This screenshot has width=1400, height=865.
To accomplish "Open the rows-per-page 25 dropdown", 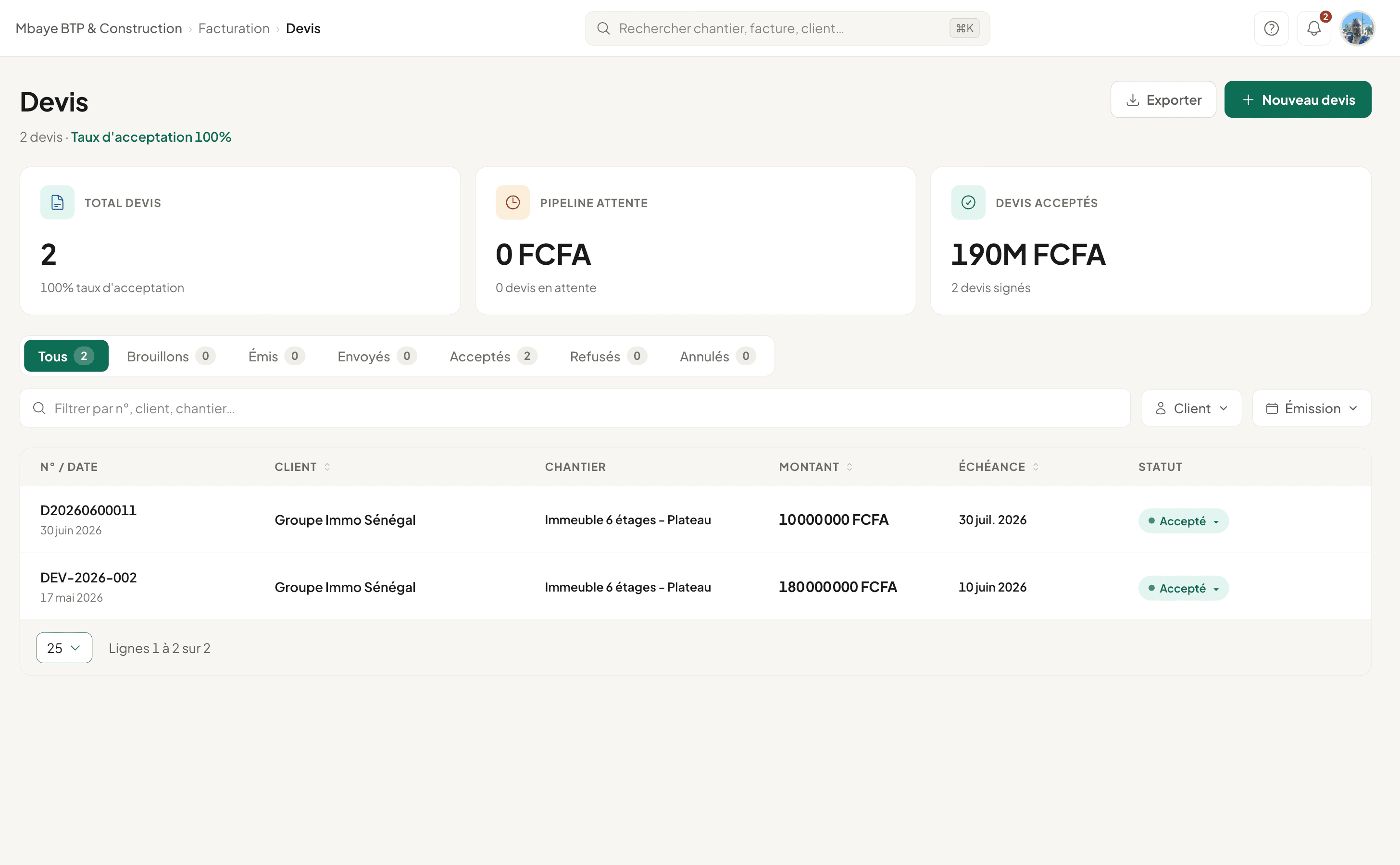I will 64,648.
